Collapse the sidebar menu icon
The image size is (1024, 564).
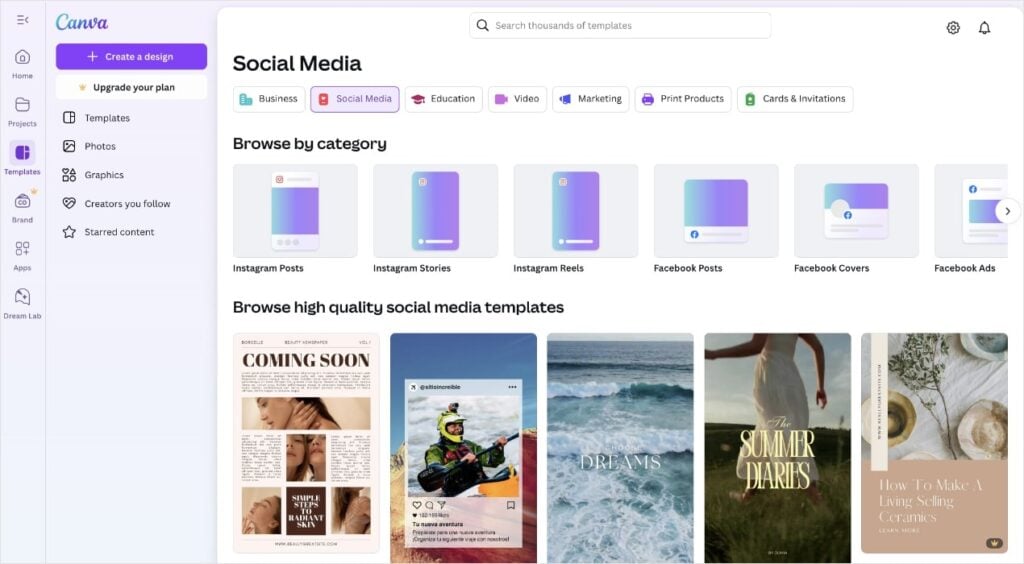(23, 20)
